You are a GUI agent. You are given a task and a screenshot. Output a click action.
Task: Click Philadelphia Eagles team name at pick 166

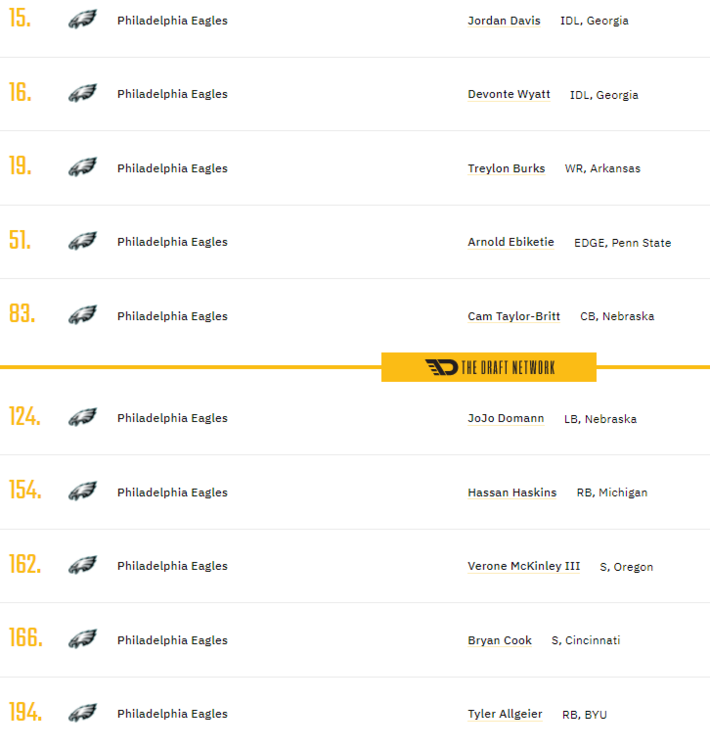[x=172, y=640]
